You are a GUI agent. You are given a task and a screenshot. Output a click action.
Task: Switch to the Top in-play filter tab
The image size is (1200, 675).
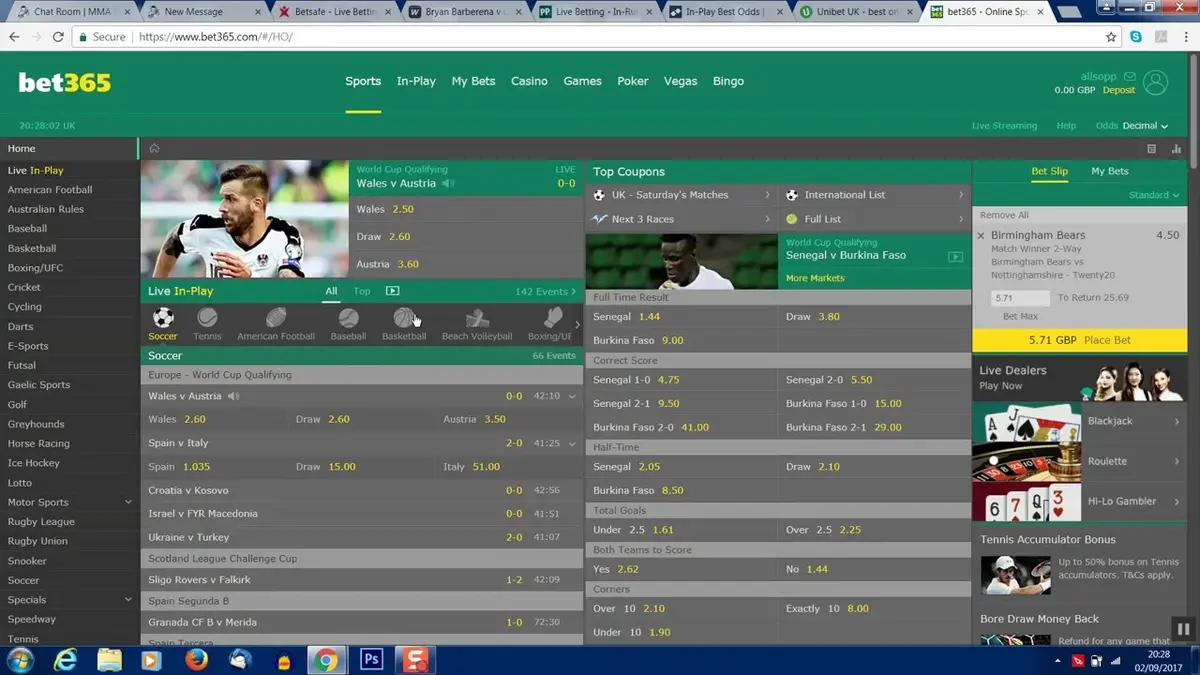coord(362,291)
